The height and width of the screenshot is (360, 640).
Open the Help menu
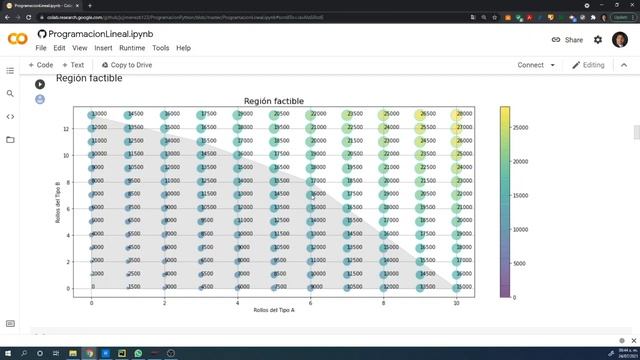[x=183, y=48]
